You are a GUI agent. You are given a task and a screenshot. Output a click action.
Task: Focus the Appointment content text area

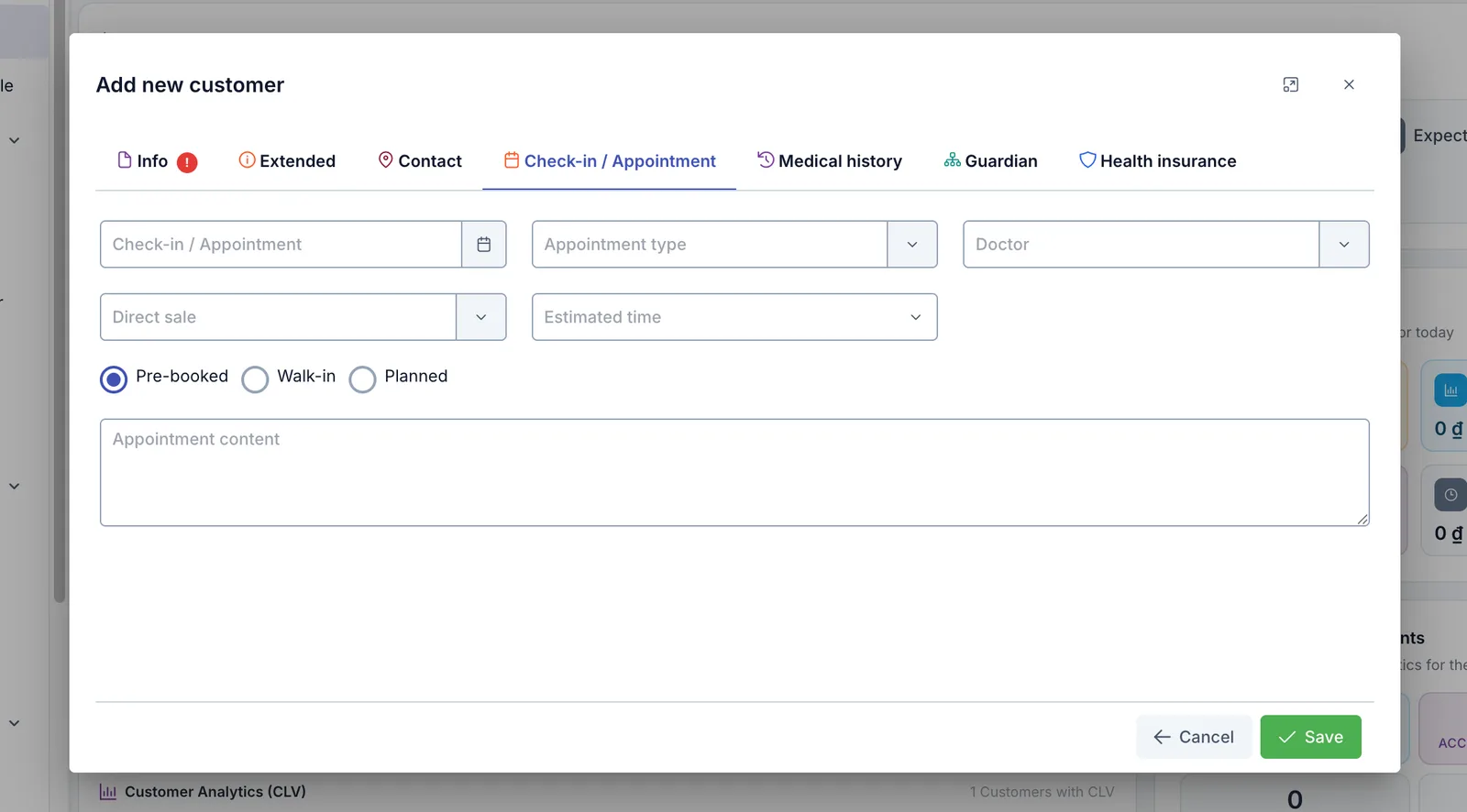(x=734, y=473)
